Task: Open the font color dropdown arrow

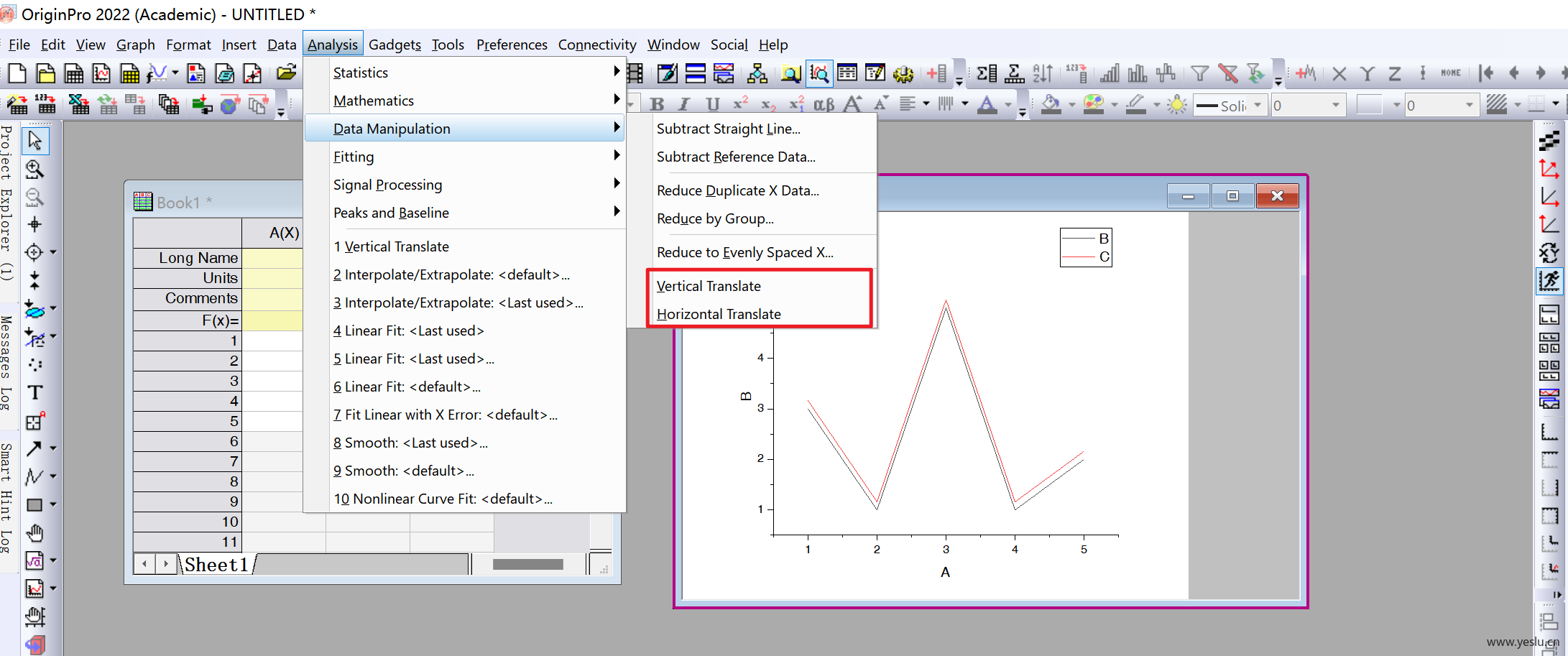Action: tap(1008, 105)
